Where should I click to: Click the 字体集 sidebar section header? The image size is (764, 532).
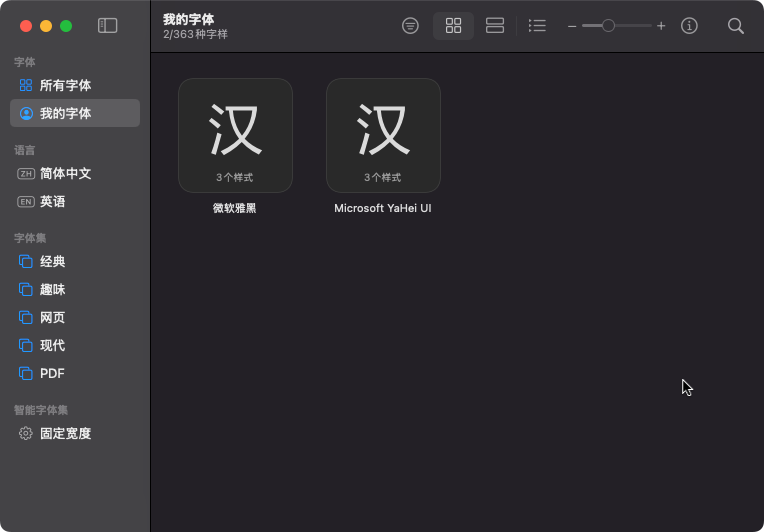tap(30, 238)
